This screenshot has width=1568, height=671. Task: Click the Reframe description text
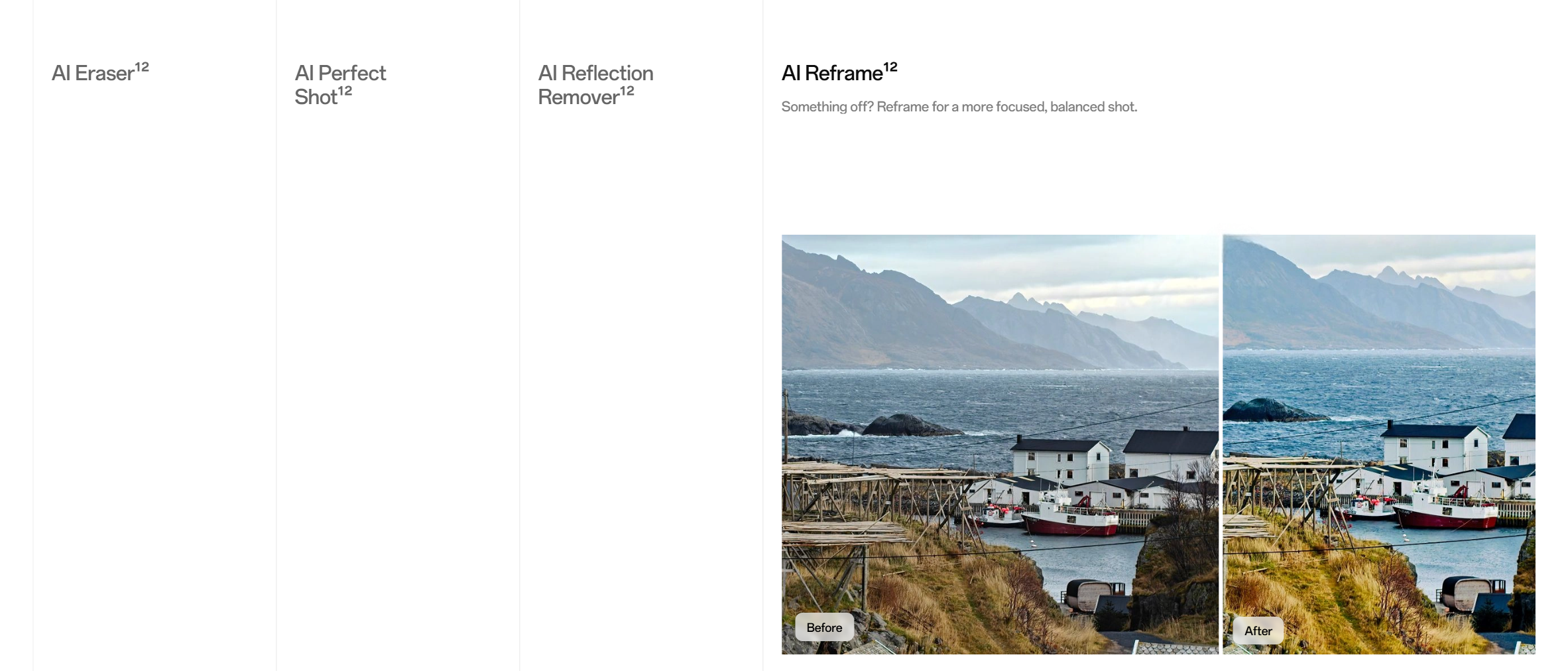(x=959, y=107)
